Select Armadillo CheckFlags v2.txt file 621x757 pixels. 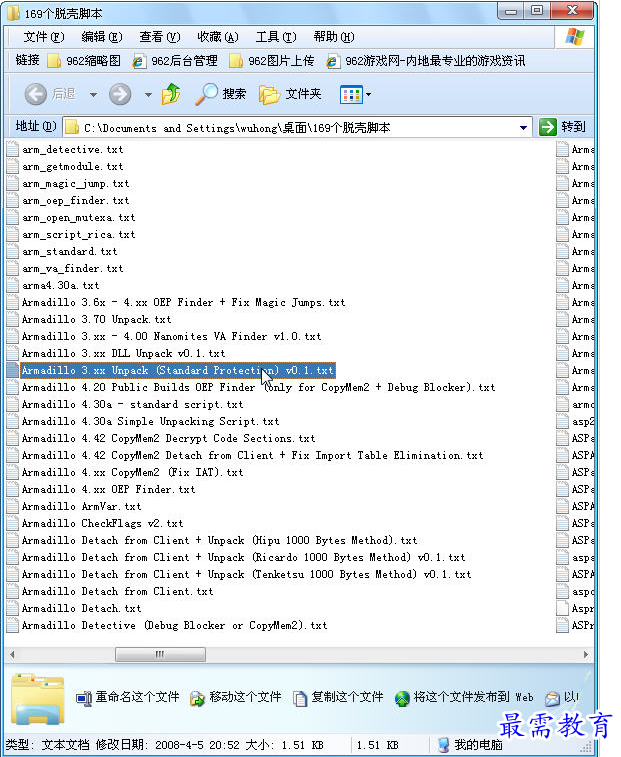[102, 523]
